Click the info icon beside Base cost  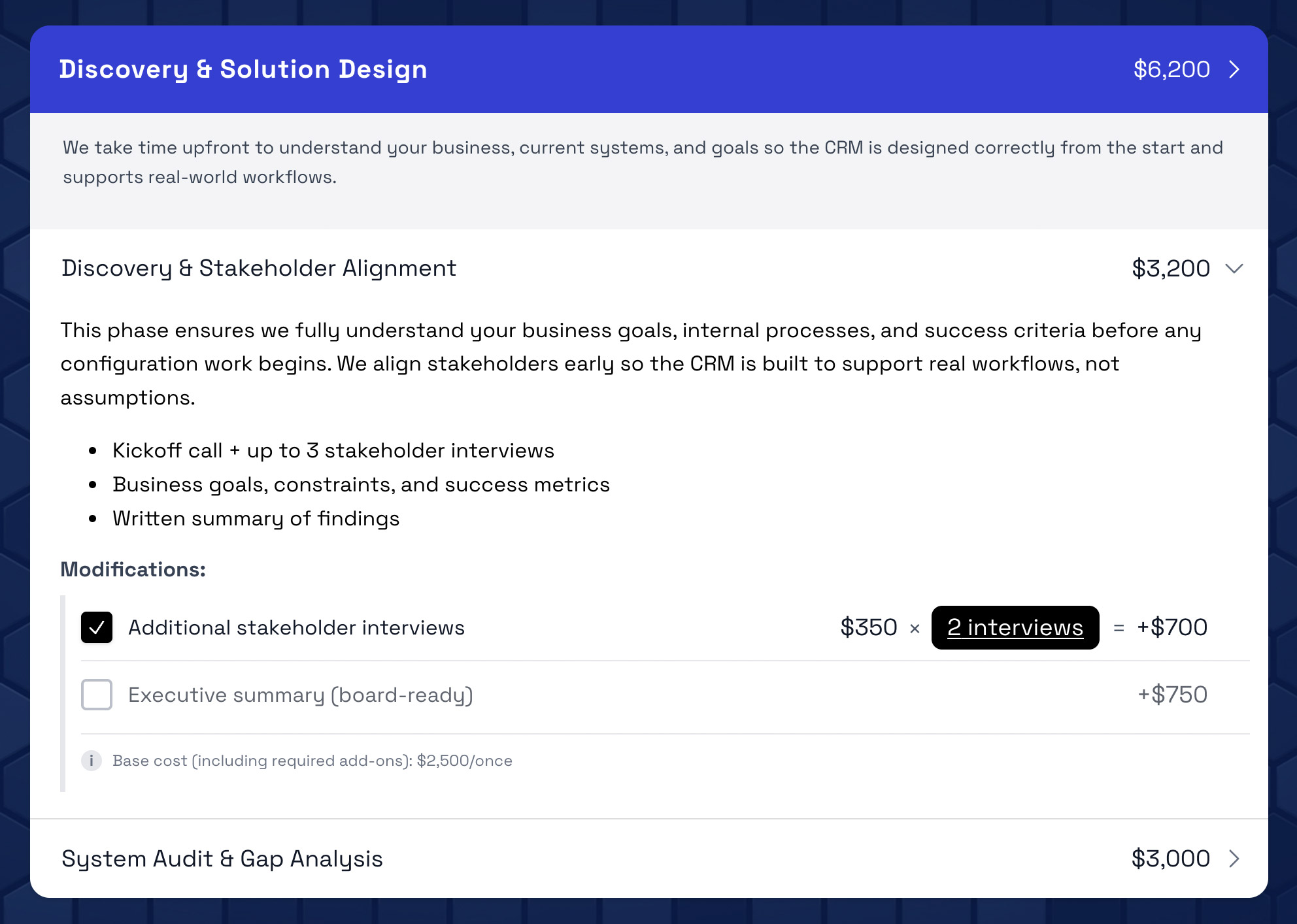pos(92,761)
